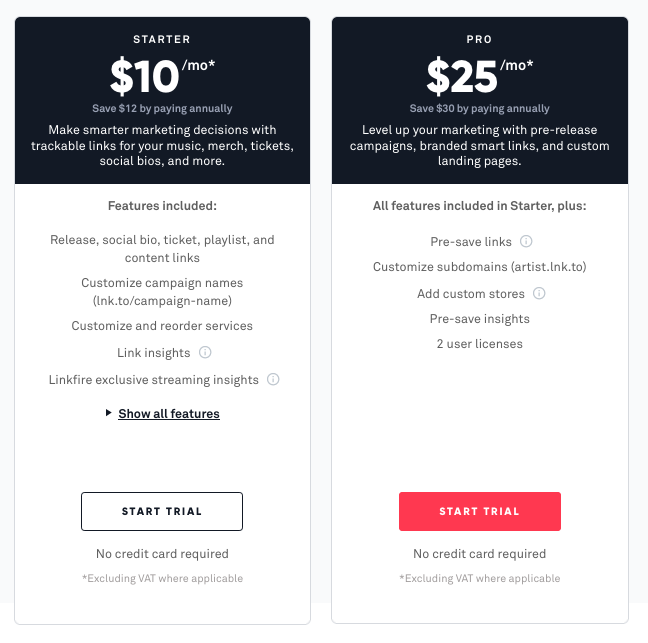This screenshot has height=643, width=648.
Task: Click the $10 per month price
Action: pyautogui.click(x=162, y=76)
